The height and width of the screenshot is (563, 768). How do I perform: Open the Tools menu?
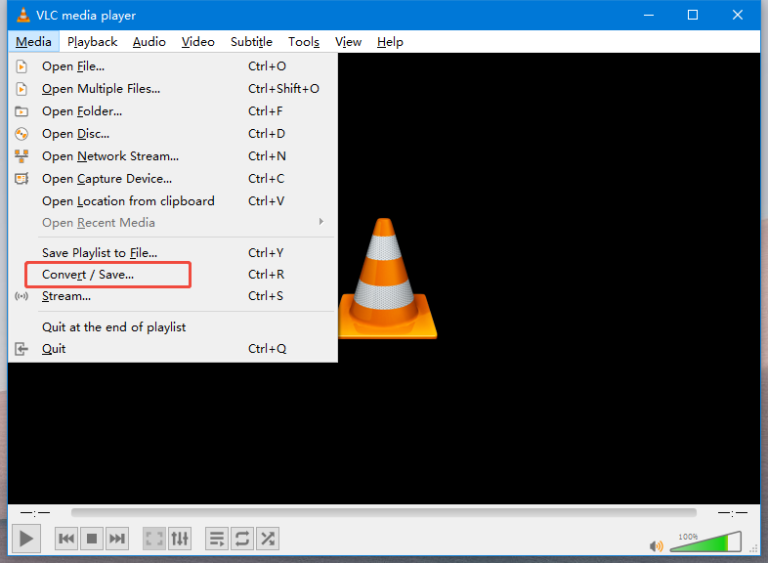click(304, 42)
